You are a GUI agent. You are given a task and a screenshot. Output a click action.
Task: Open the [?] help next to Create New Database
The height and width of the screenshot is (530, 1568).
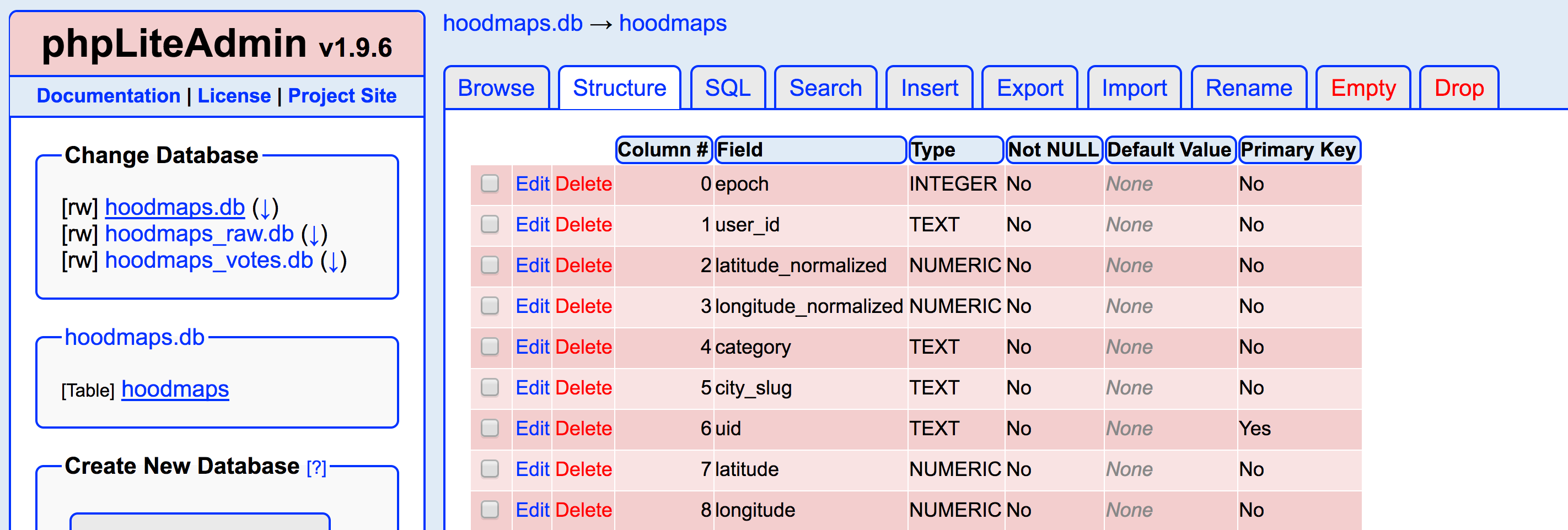point(316,467)
